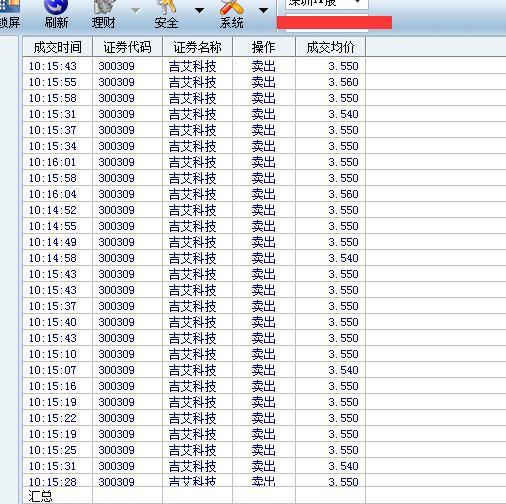506x504 pixels.
Task: Select the row with time 10:15:07
Action: pyautogui.click(x=264, y=370)
